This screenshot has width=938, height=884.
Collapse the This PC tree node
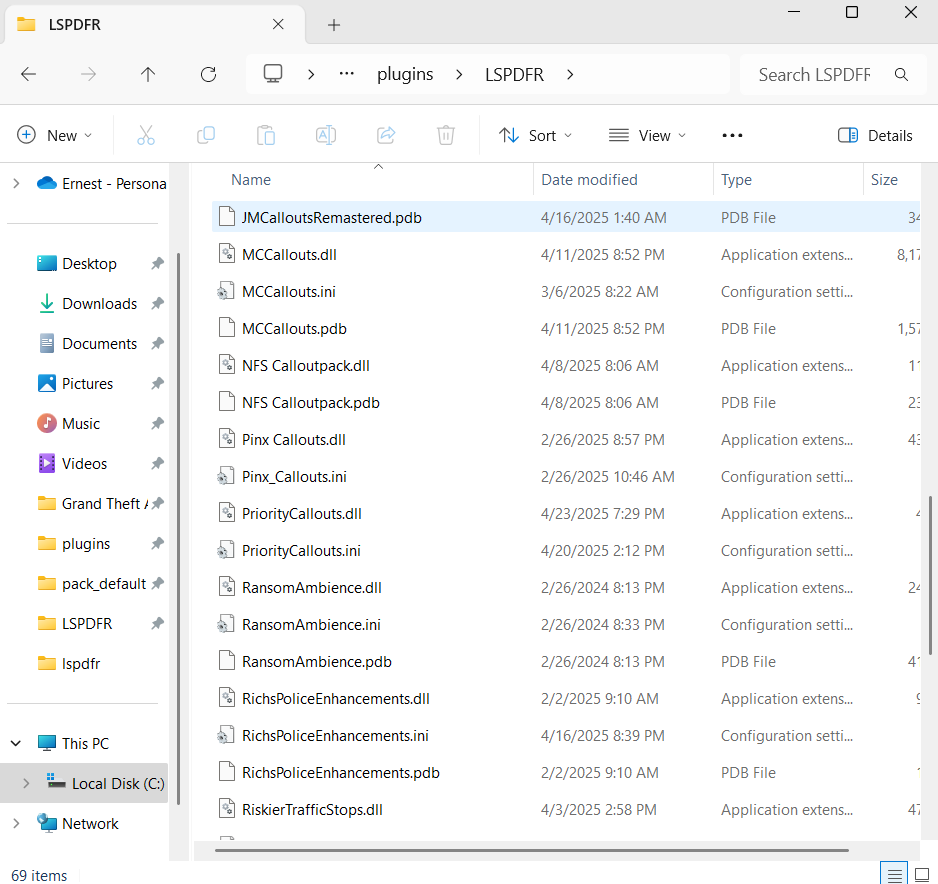[x=16, y=743]
